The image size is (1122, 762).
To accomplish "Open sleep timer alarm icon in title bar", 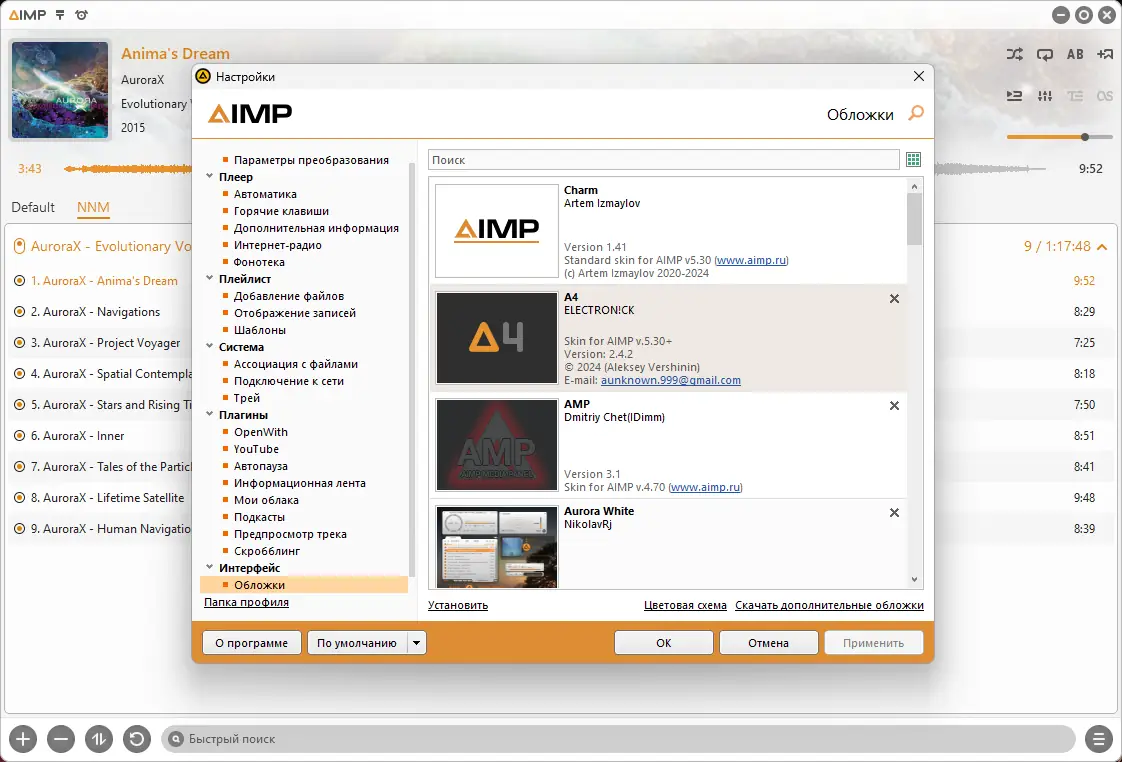I will [82, 14].
